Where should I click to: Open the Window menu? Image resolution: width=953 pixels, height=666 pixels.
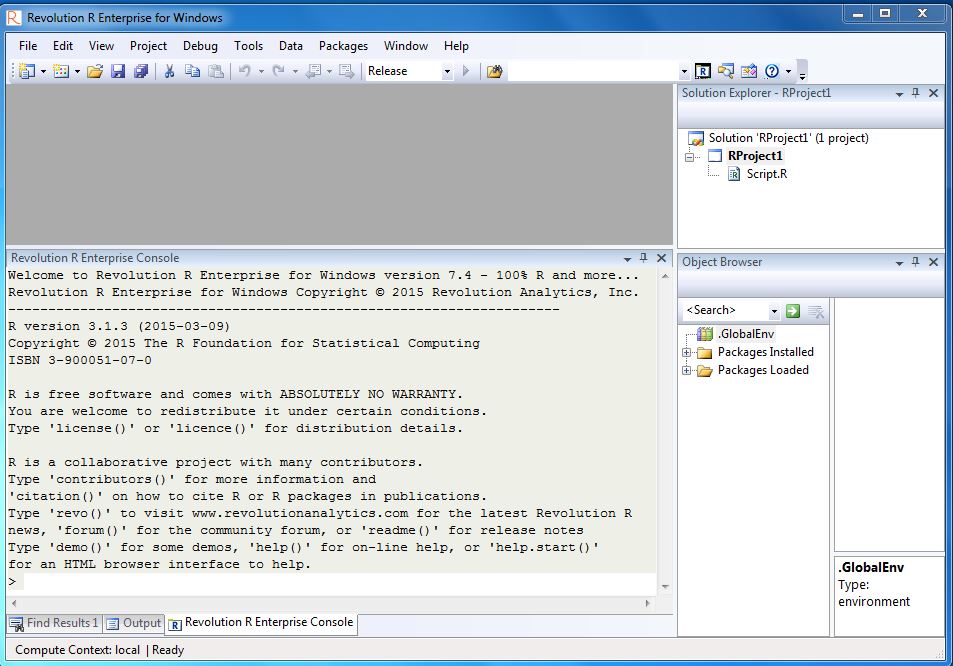click(405, 46)
